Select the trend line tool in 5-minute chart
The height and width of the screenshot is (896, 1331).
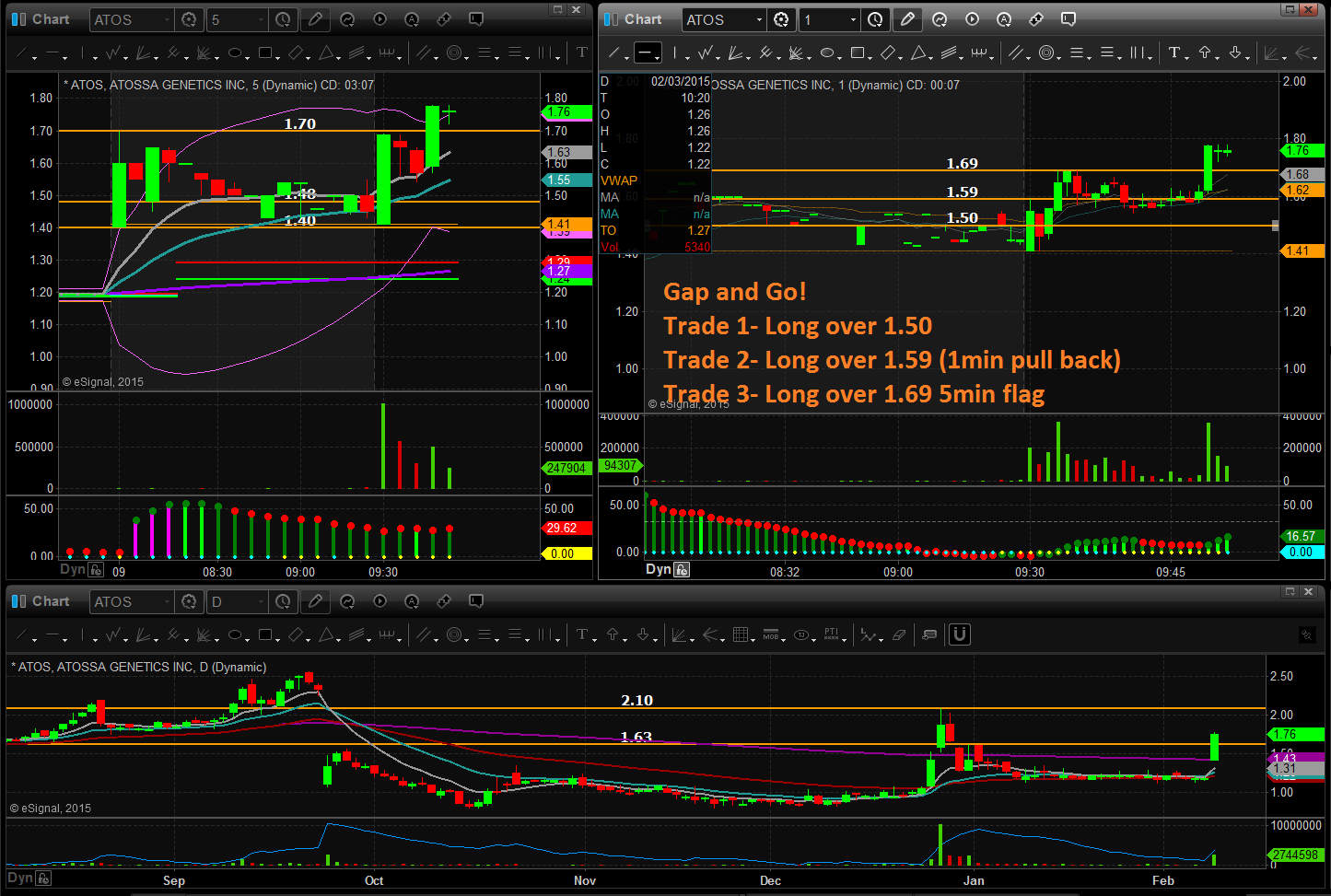21,53
